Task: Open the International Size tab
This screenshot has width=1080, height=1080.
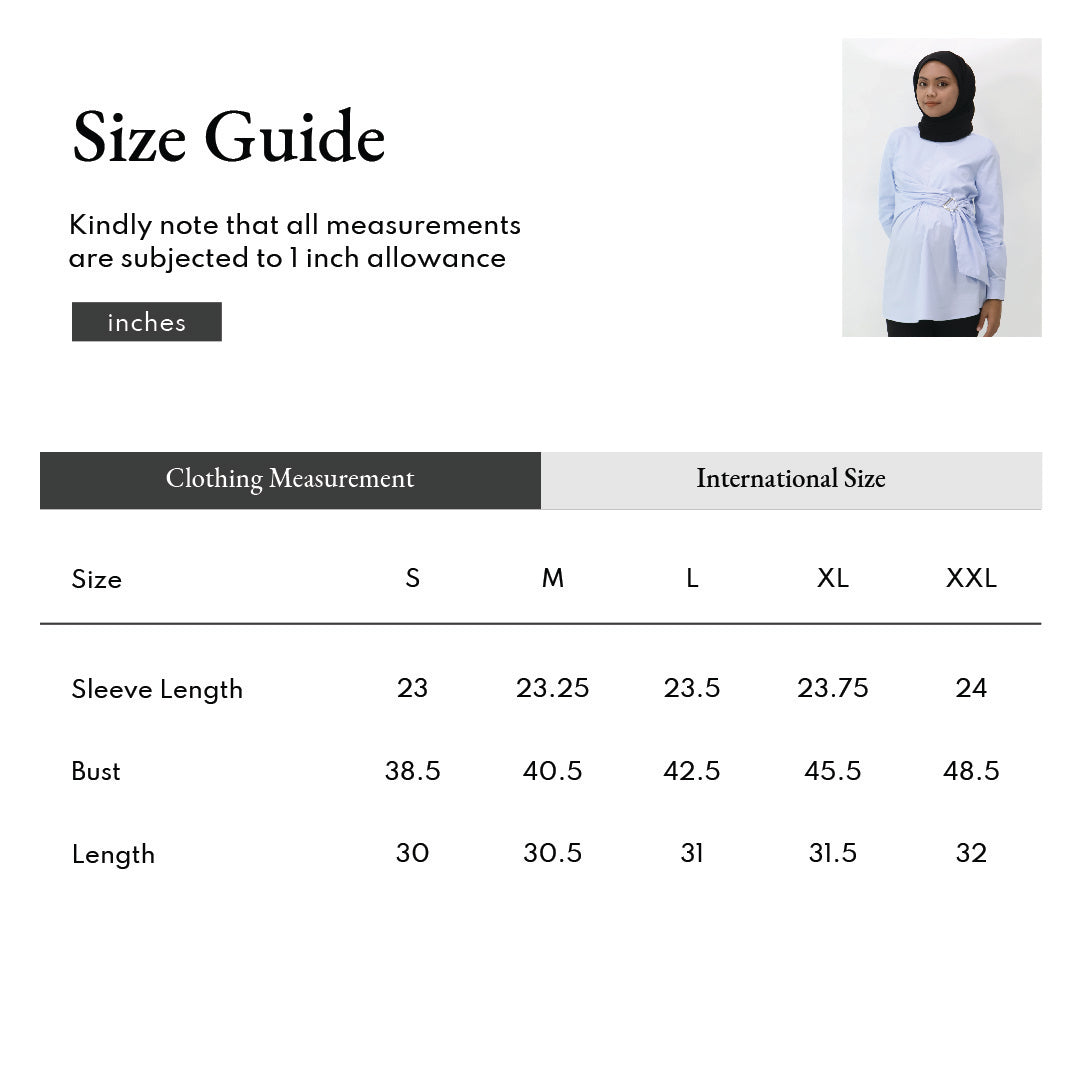Action: pos(791,480)
